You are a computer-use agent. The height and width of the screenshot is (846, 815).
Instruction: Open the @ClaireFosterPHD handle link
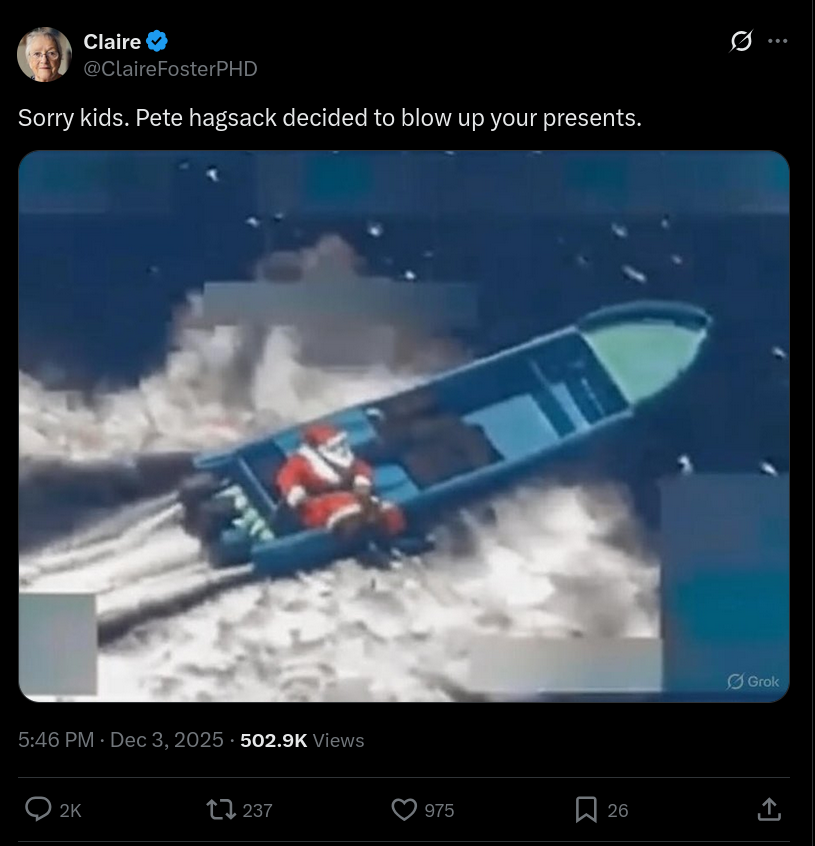click(x=170, y=69)
